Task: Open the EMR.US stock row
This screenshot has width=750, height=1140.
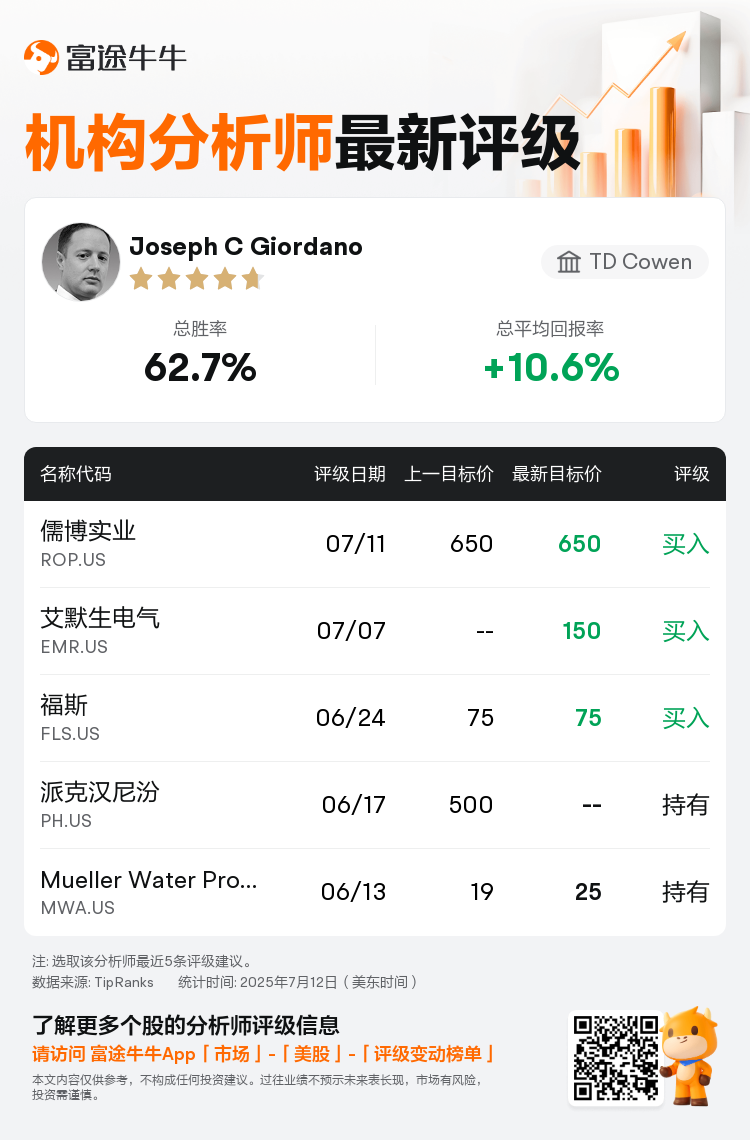Action: click(375, 631)
